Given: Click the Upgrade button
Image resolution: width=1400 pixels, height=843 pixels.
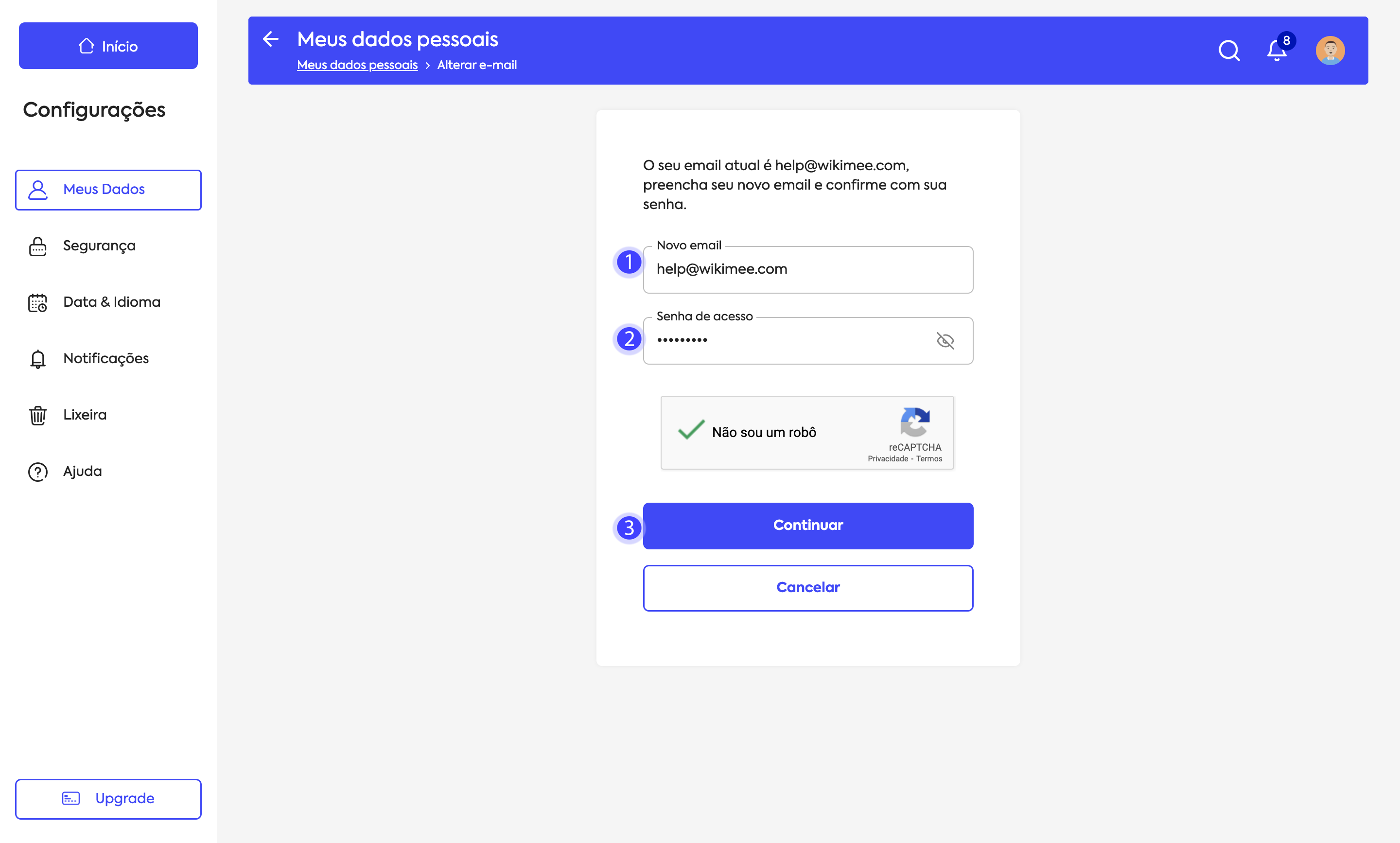Looking at the screenshot, I should click(108, 799).
